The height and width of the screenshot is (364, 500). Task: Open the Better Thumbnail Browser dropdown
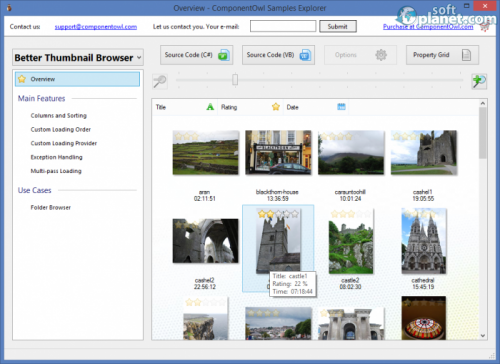78,58
